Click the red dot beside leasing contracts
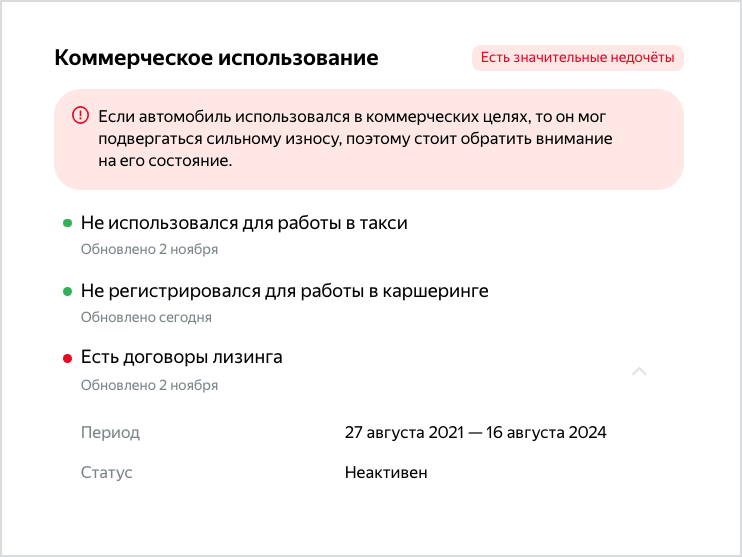 [x=68, y=359]
